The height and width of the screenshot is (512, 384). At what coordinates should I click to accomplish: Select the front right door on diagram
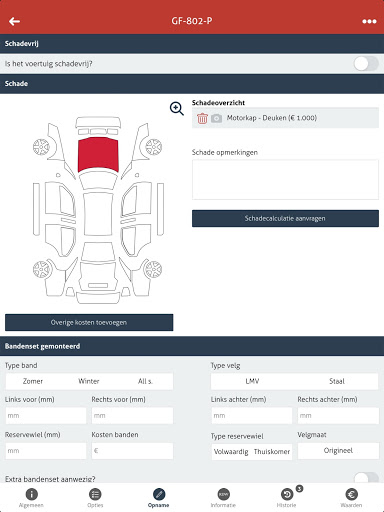[x=136, y=199]
